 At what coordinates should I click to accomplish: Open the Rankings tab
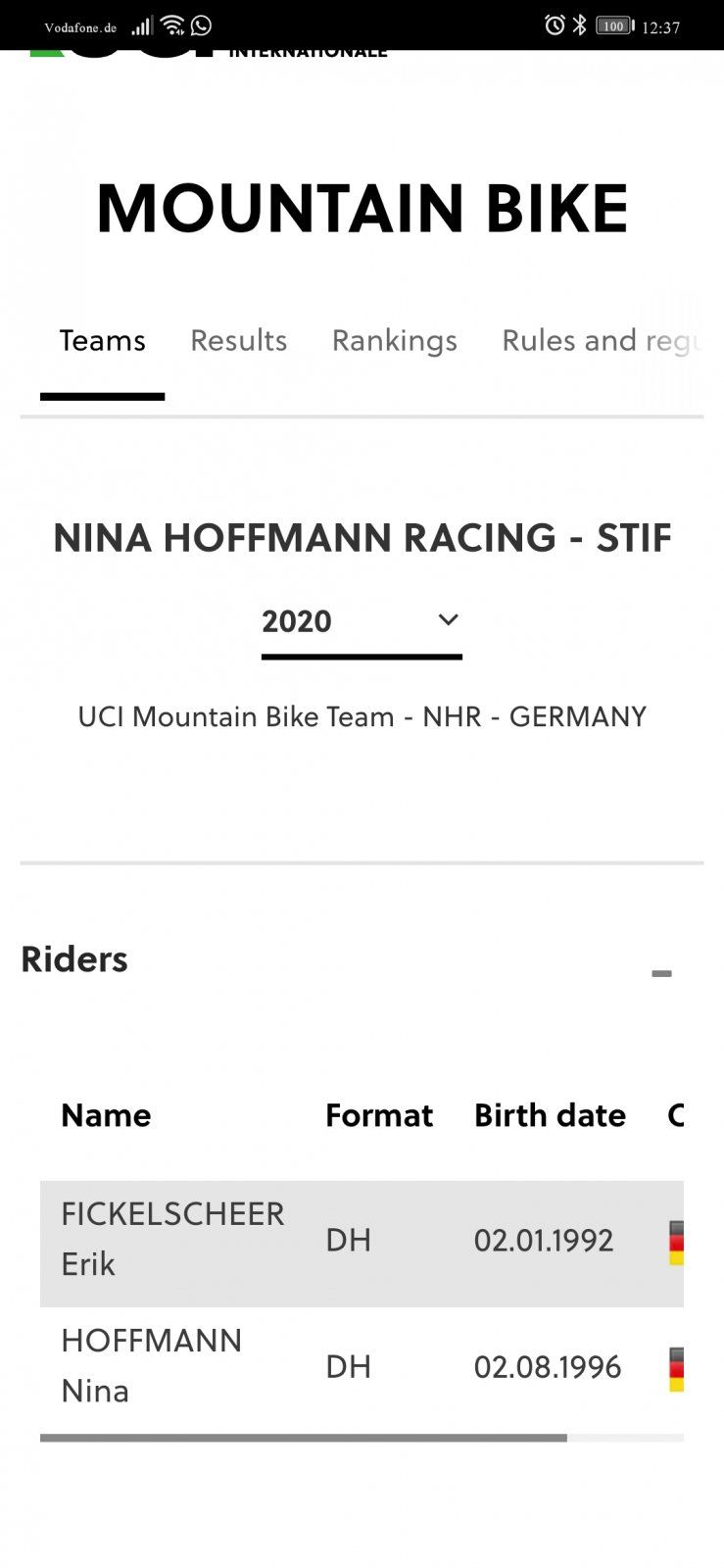tap(394, 341)
